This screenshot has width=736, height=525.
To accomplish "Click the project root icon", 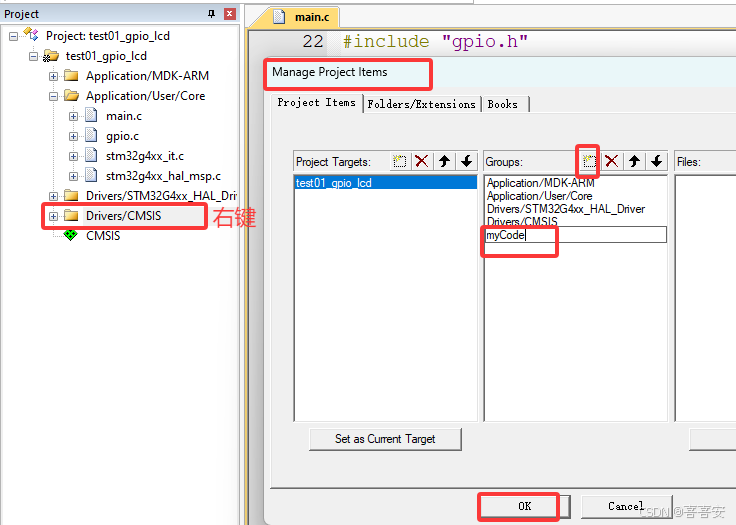I will [x=31, y=35].
